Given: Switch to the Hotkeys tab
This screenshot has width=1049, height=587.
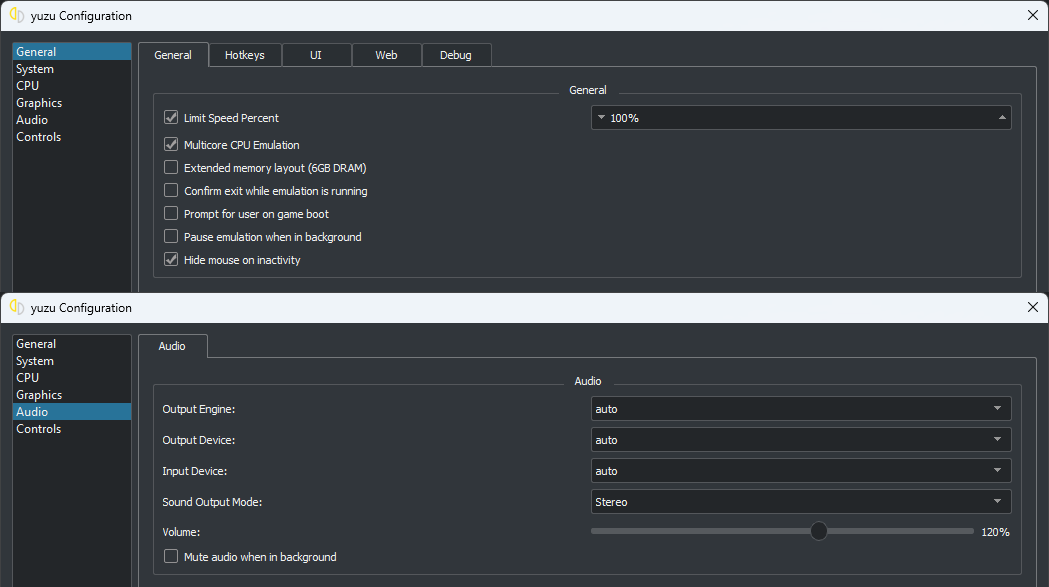Looking at the screenshot, I should click(x=245, y=55).
